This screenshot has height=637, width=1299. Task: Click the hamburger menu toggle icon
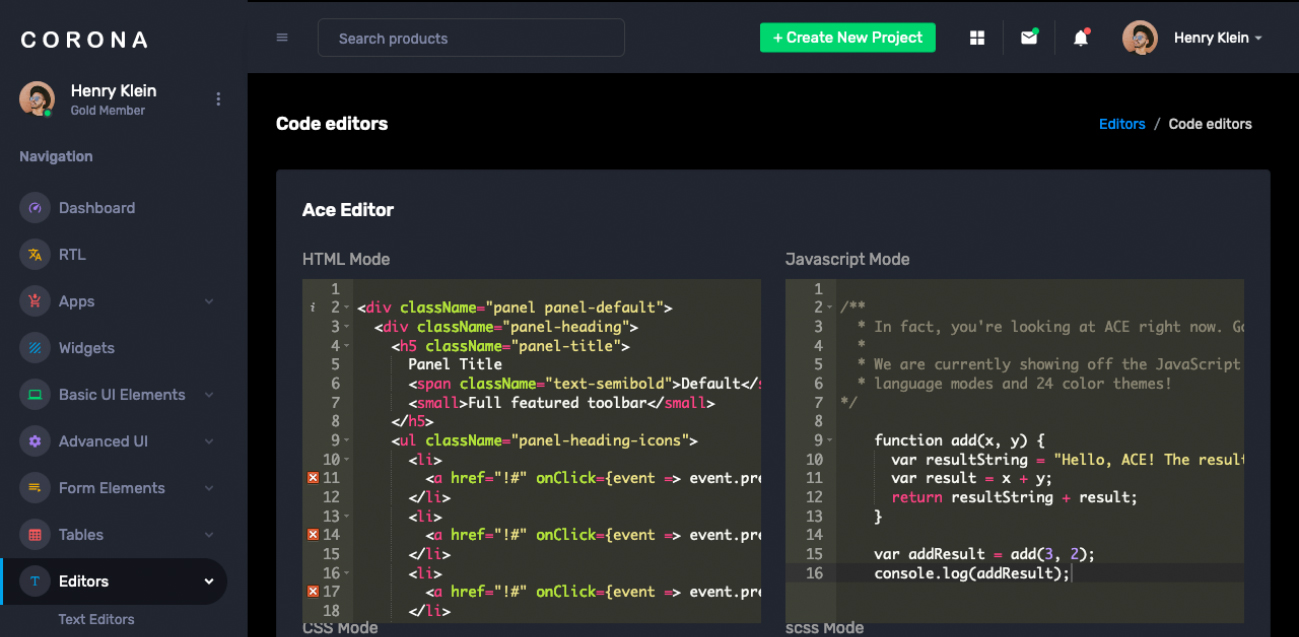[x=282, y=38]
